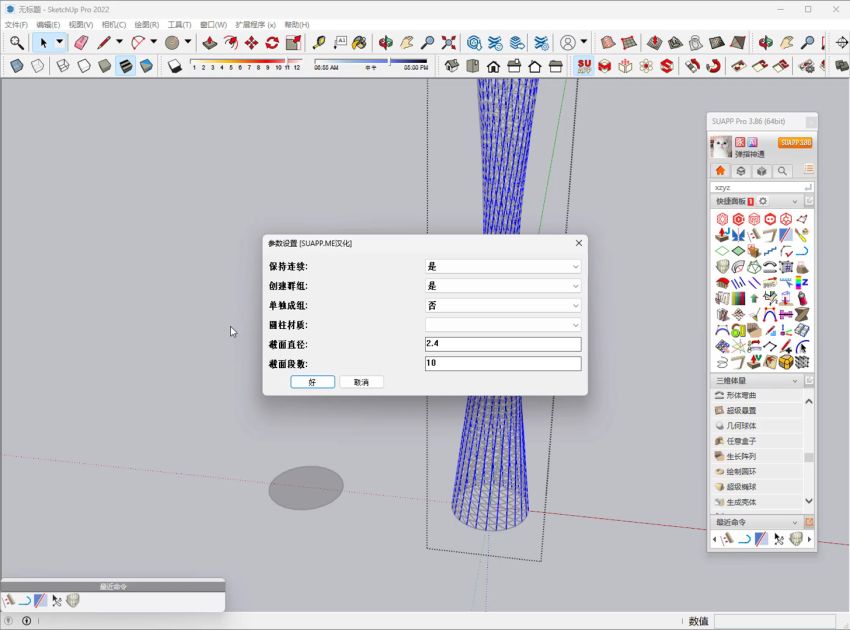
Task: Open Circle tool dropdown arrow
Action: [188, 42]
